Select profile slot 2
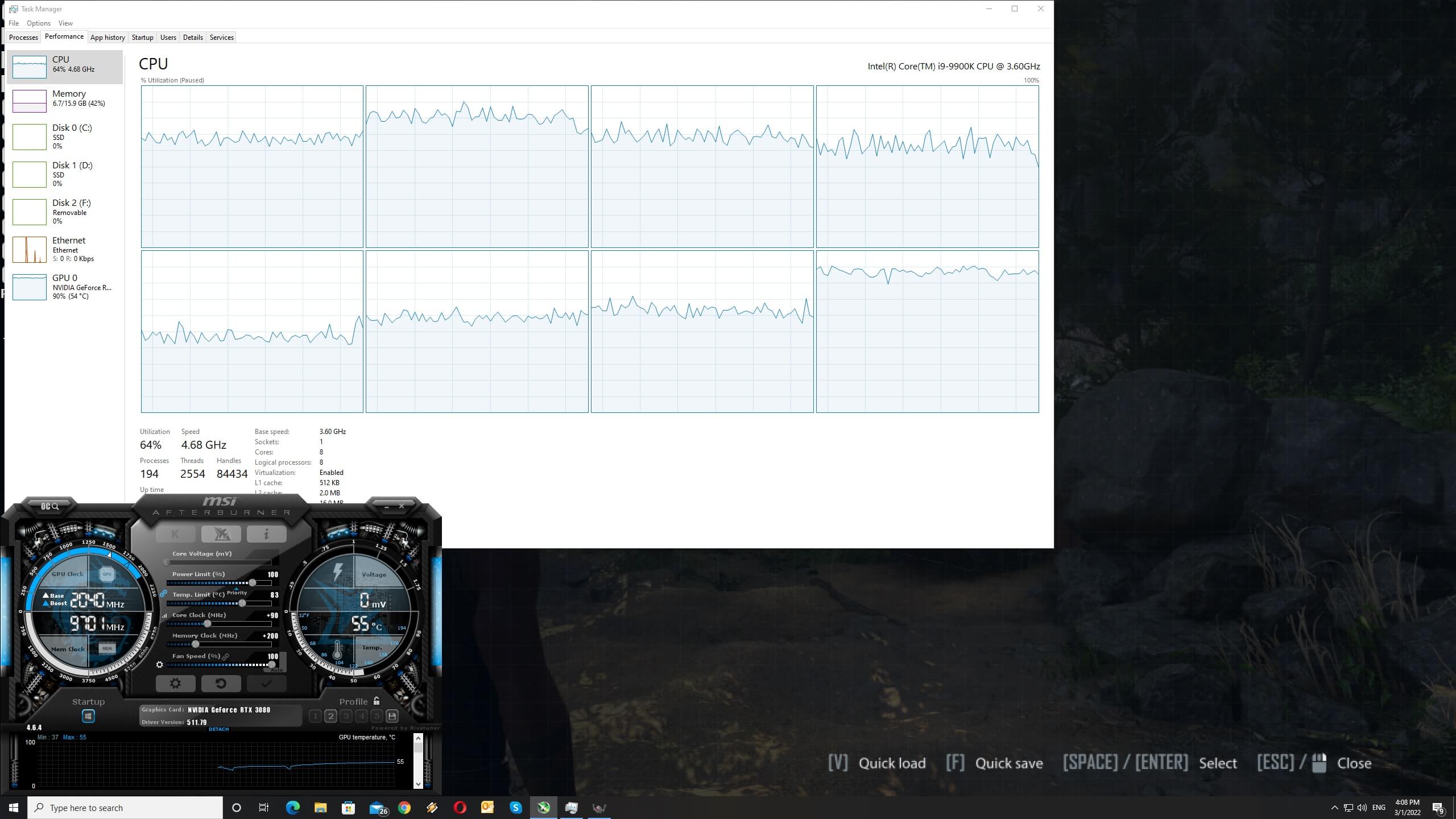Viewport: 1456px width, 819px height. click(330, 716)
